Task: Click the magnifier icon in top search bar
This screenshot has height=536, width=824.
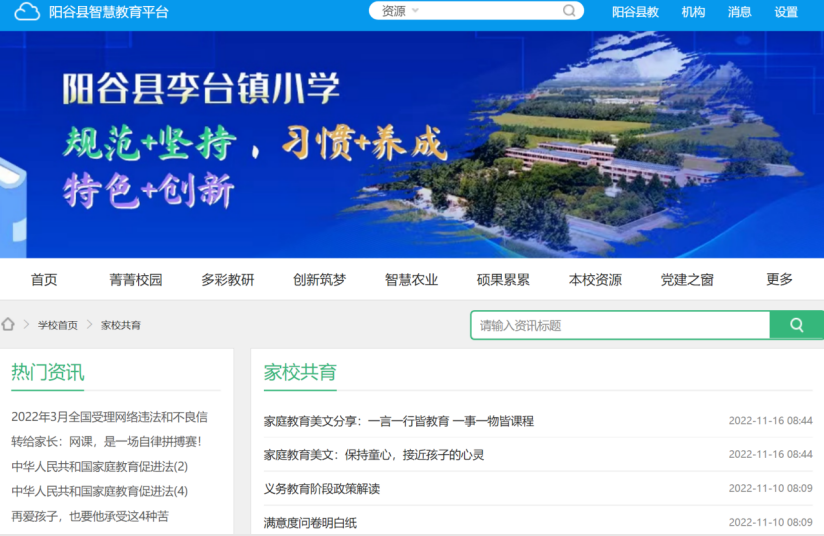Action: pyautogui.click(x=569, y=11)
